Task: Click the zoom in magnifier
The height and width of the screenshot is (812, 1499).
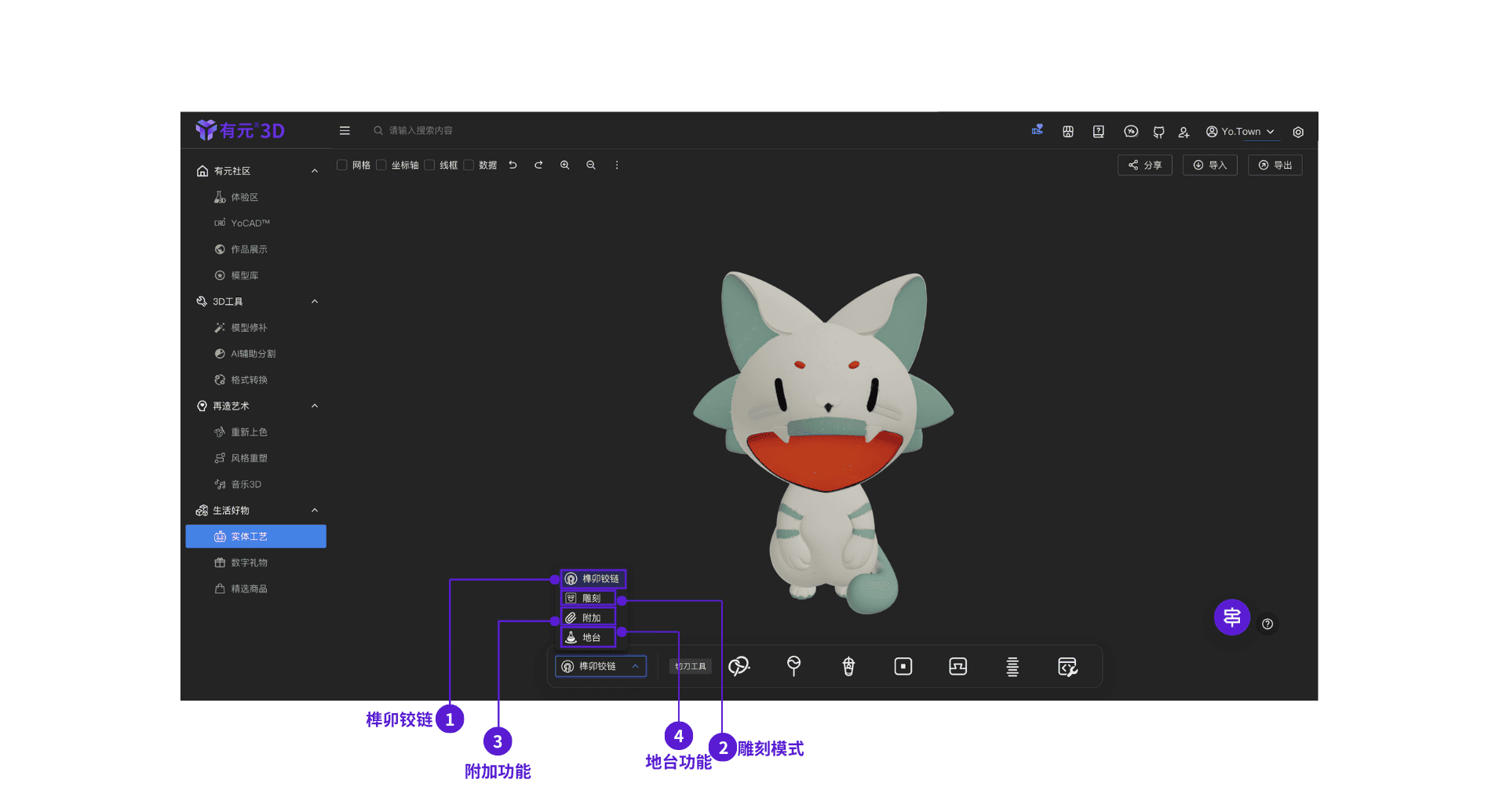Action: pos(565,166)
